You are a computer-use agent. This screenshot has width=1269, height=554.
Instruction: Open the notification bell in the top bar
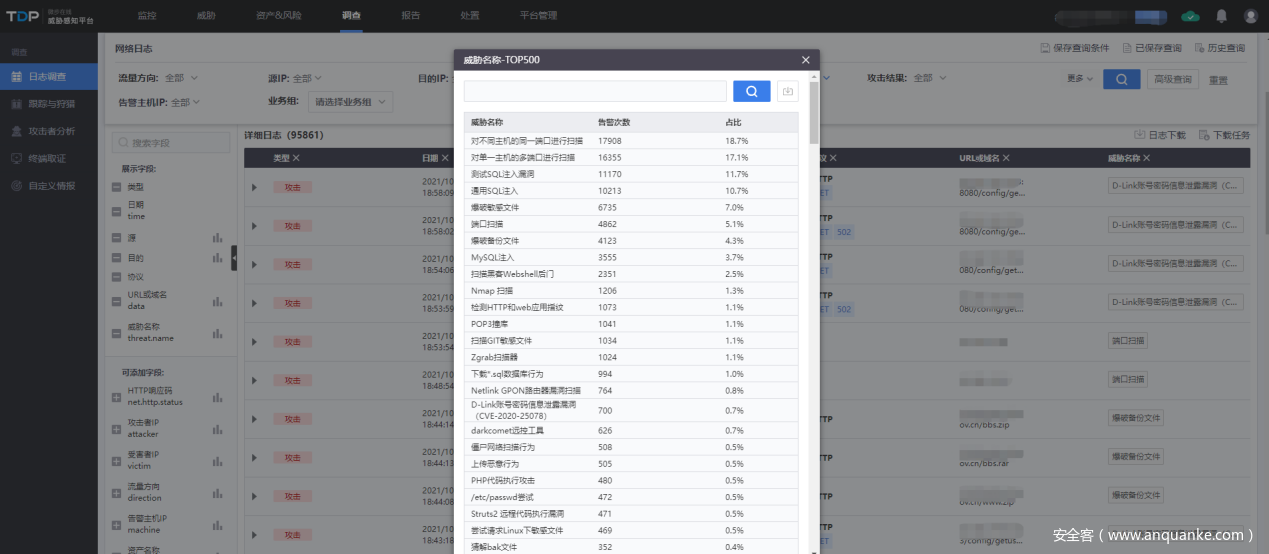(1221, 16)
